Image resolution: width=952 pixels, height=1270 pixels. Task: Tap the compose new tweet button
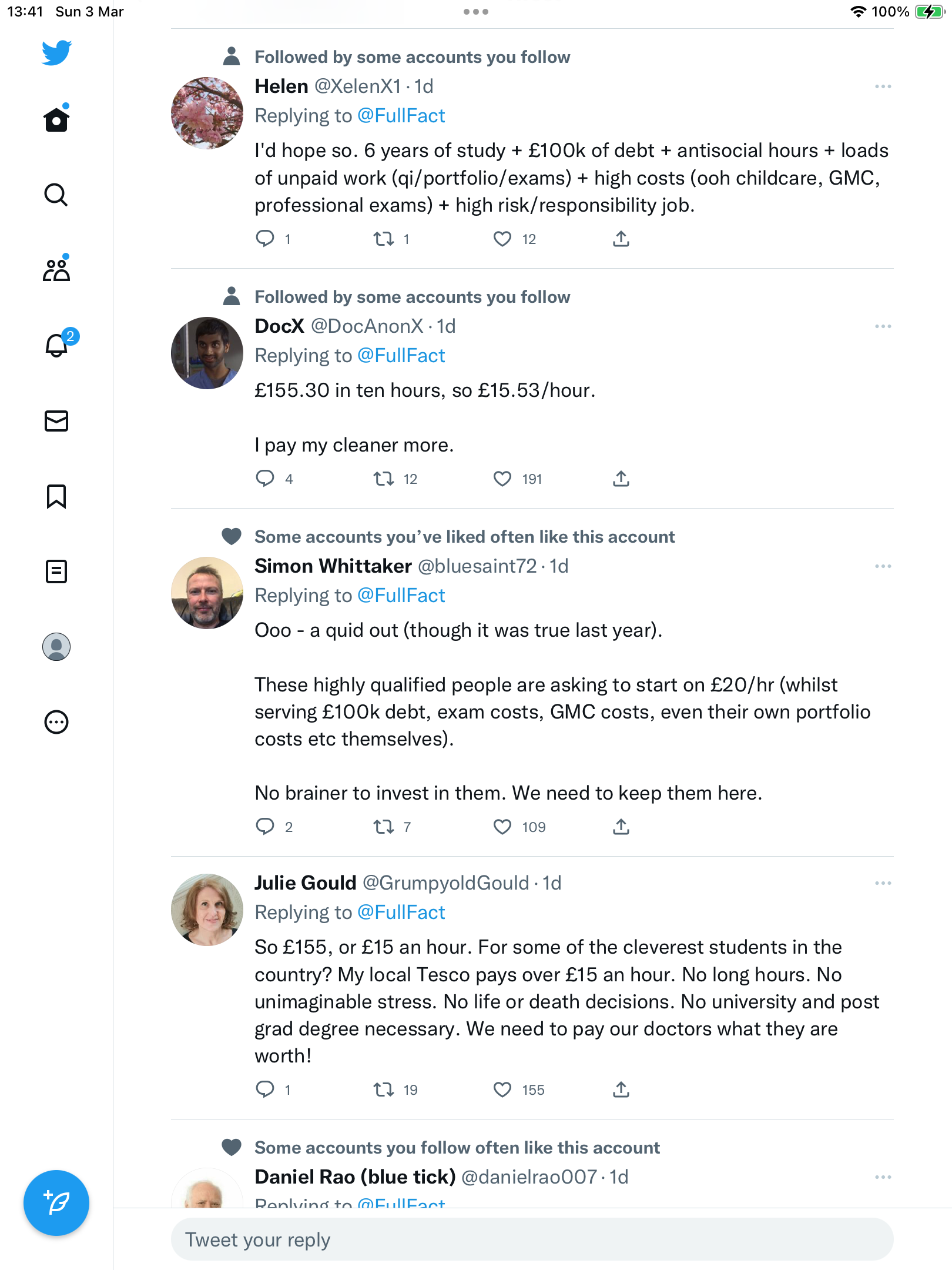[x=56, y=1203]
